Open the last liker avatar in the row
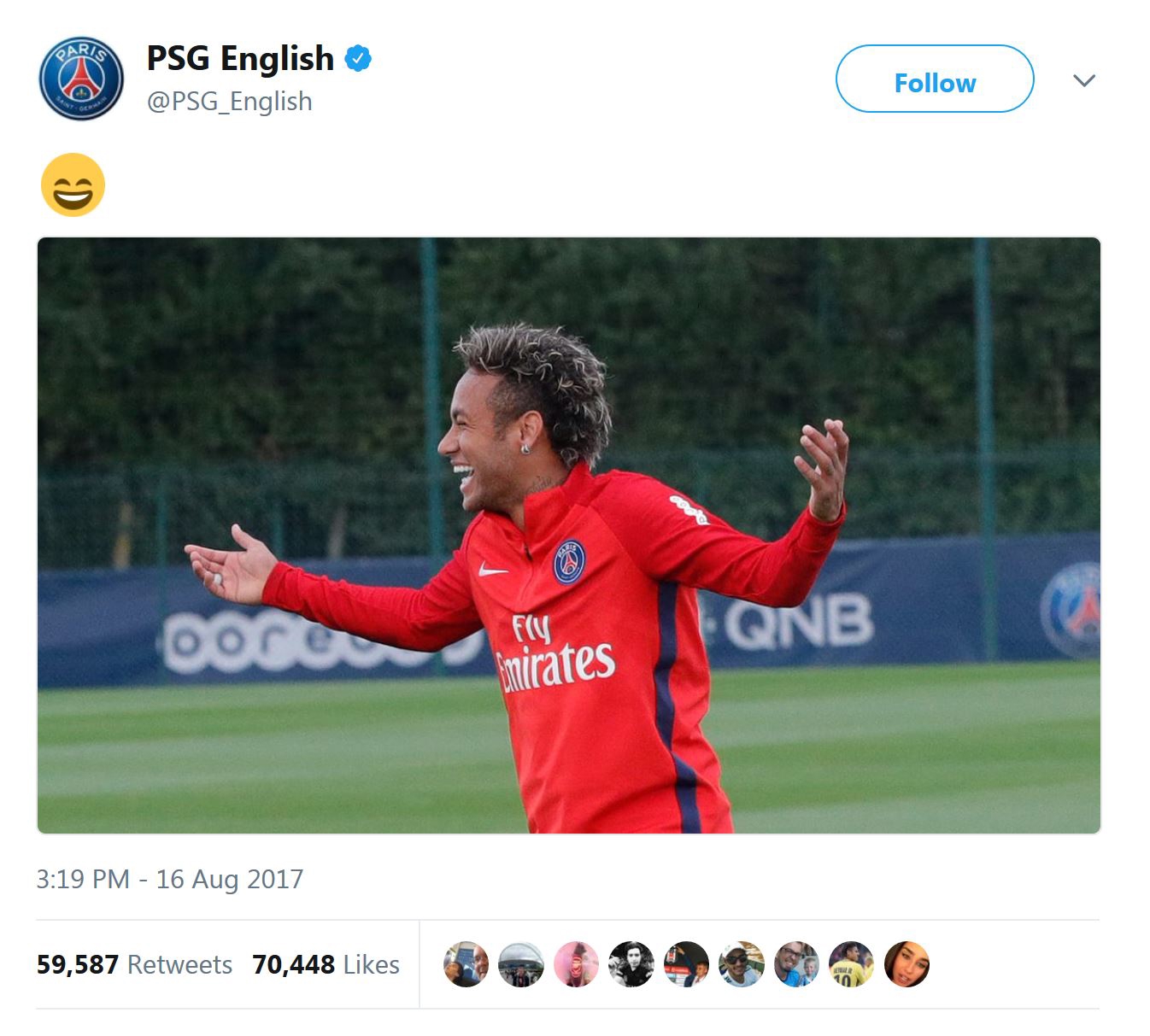The image size is (1150, 1036). pos(907,964)
